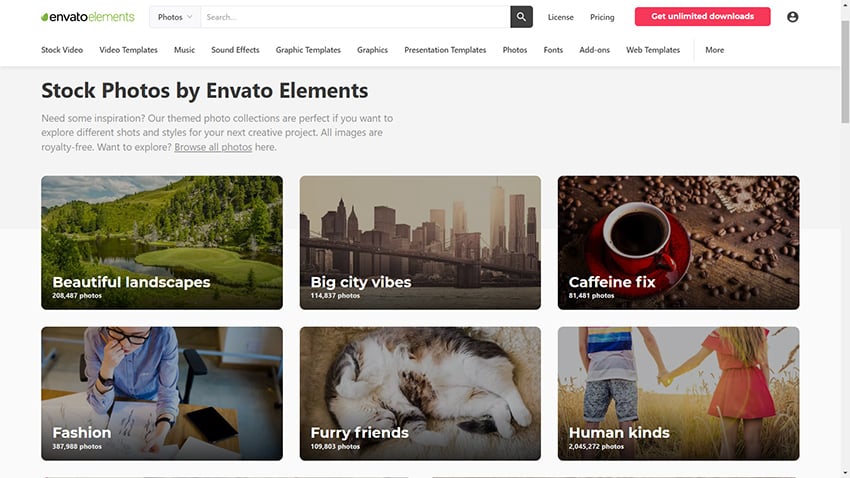Screen dimensions: 850x478
Task: Open the Sound Effects category
Action: (235, 50)
